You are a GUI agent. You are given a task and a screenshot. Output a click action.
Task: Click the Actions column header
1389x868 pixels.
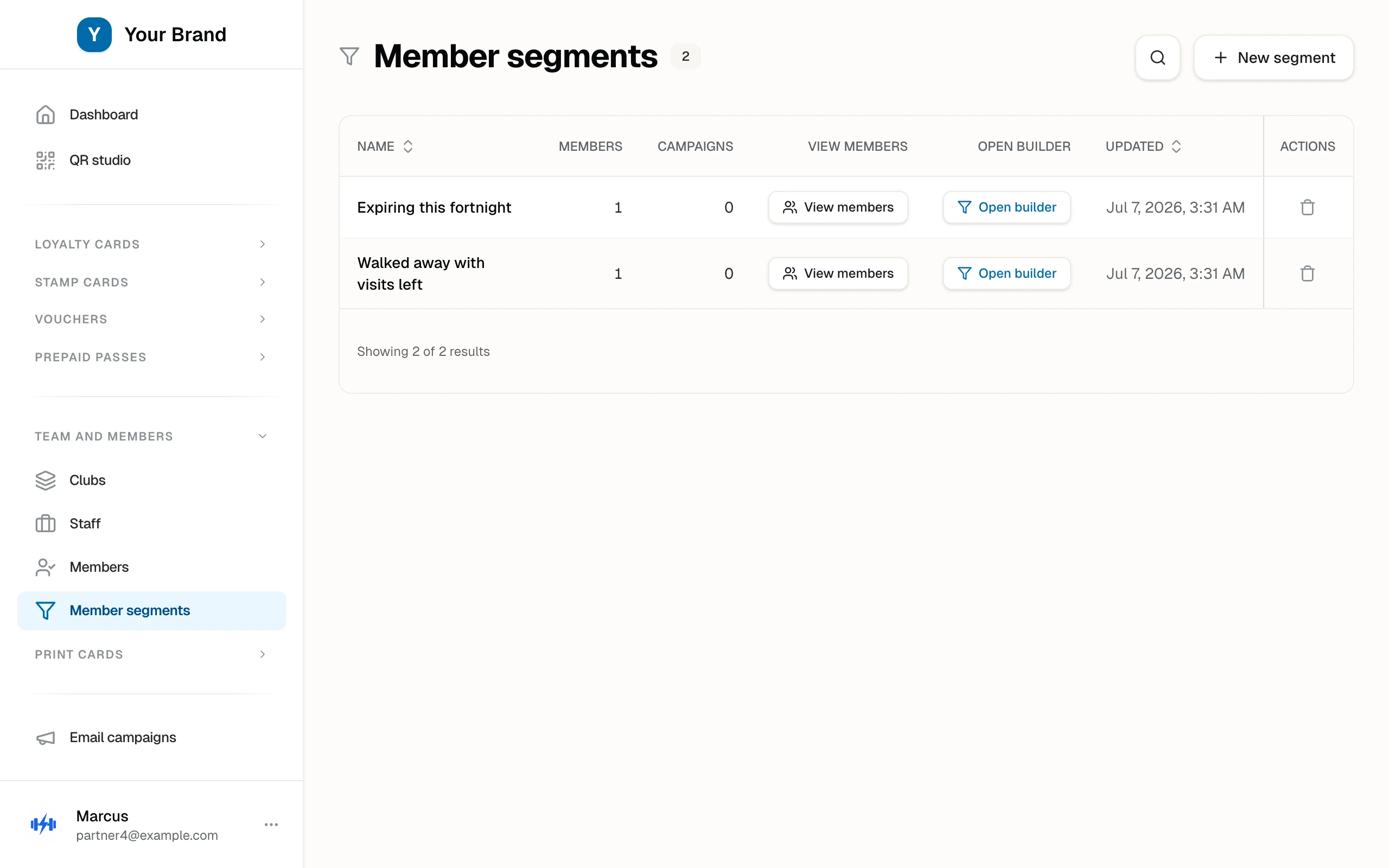[1307, 146]
